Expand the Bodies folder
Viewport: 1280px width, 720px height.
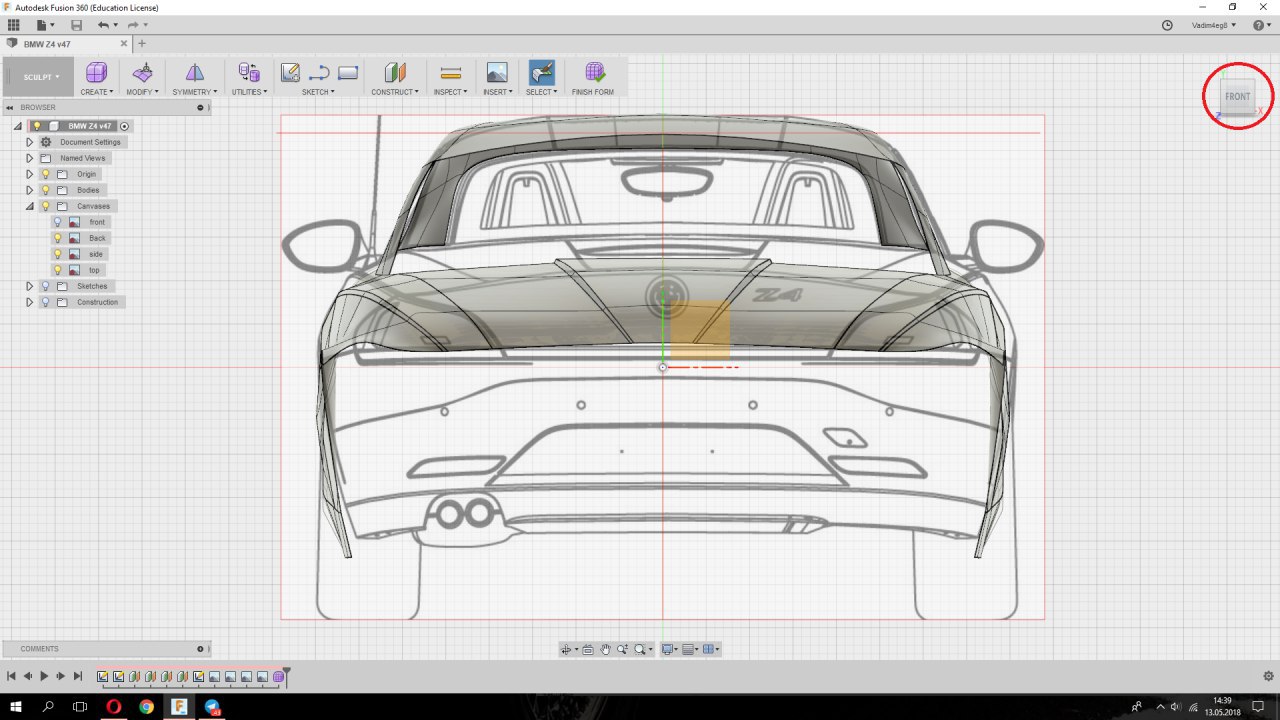tap(30, 190)
